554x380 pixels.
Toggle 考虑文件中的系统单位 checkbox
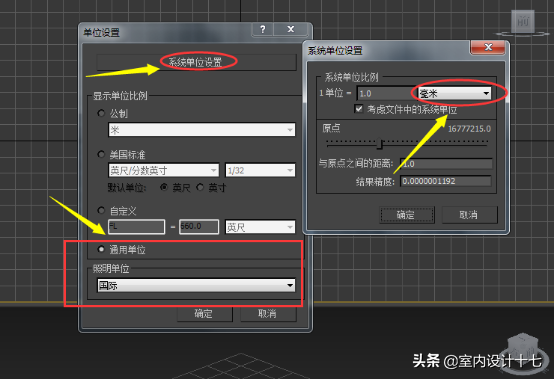pyautogui.click(x=359, y=109)
